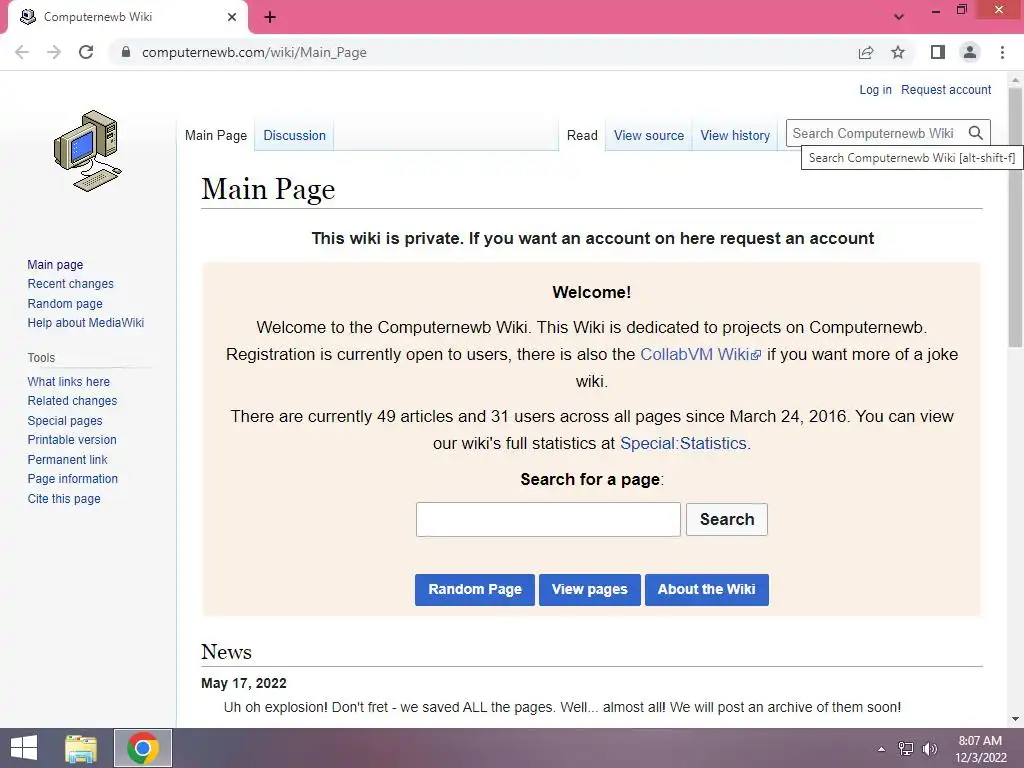Viewport: 1024px width, 768px height.
Task: Open the tab search chevron
Action: [x=899, y=17]
